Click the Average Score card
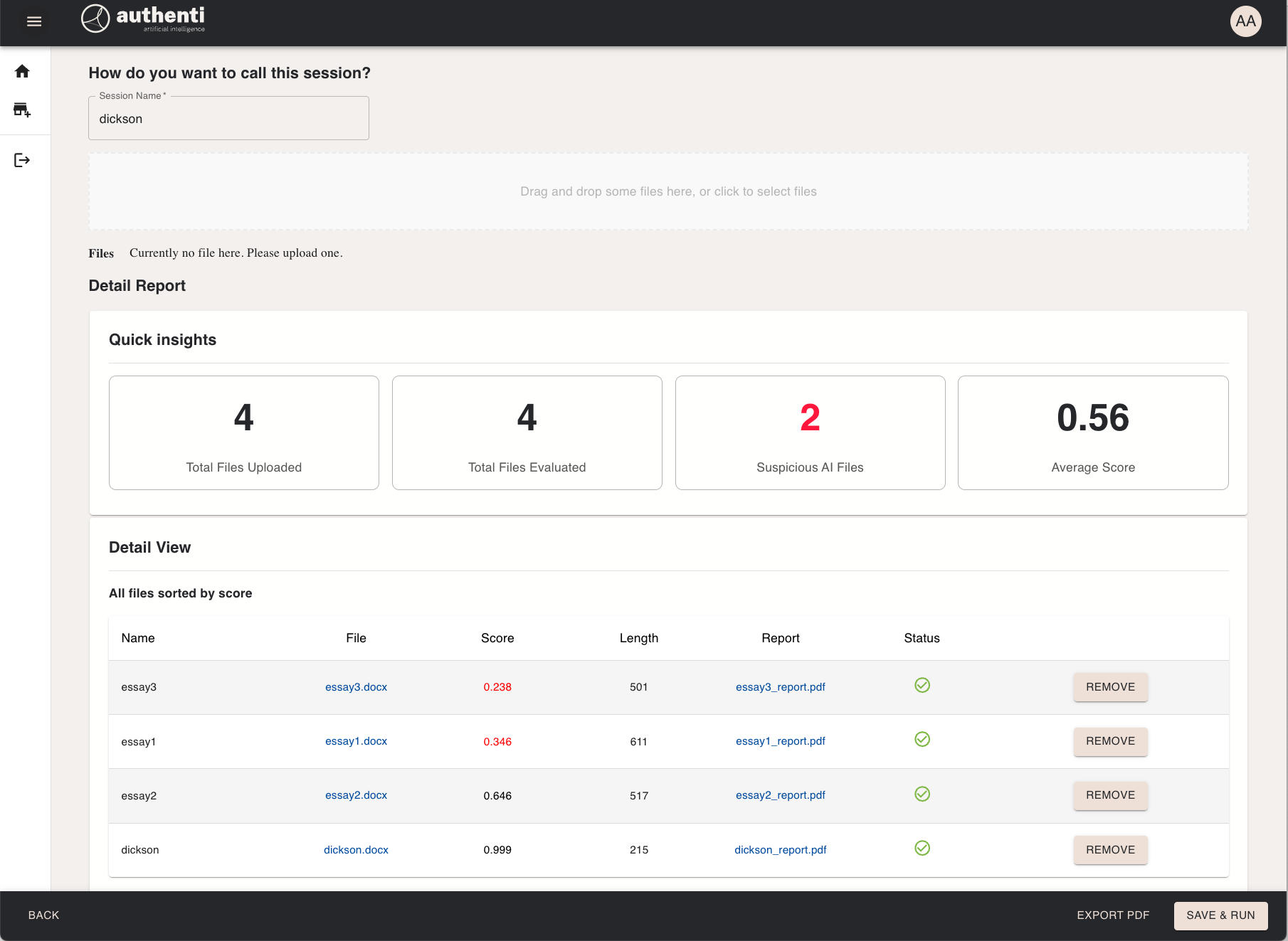The image size is (1288, 941). pyautogui.click(x=1093, y=432)
